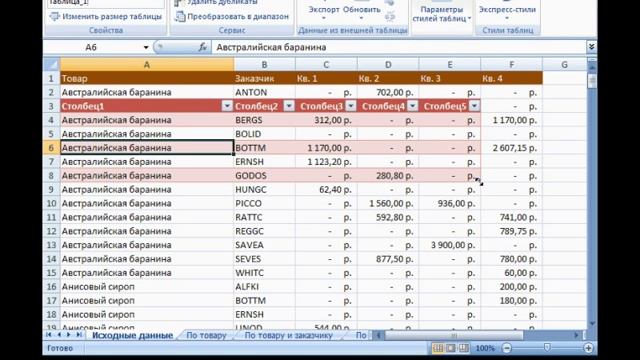Viewport: 640px width, 360px height.
Task: Go to first sheet navigation arrow
Action: (49, 335)
